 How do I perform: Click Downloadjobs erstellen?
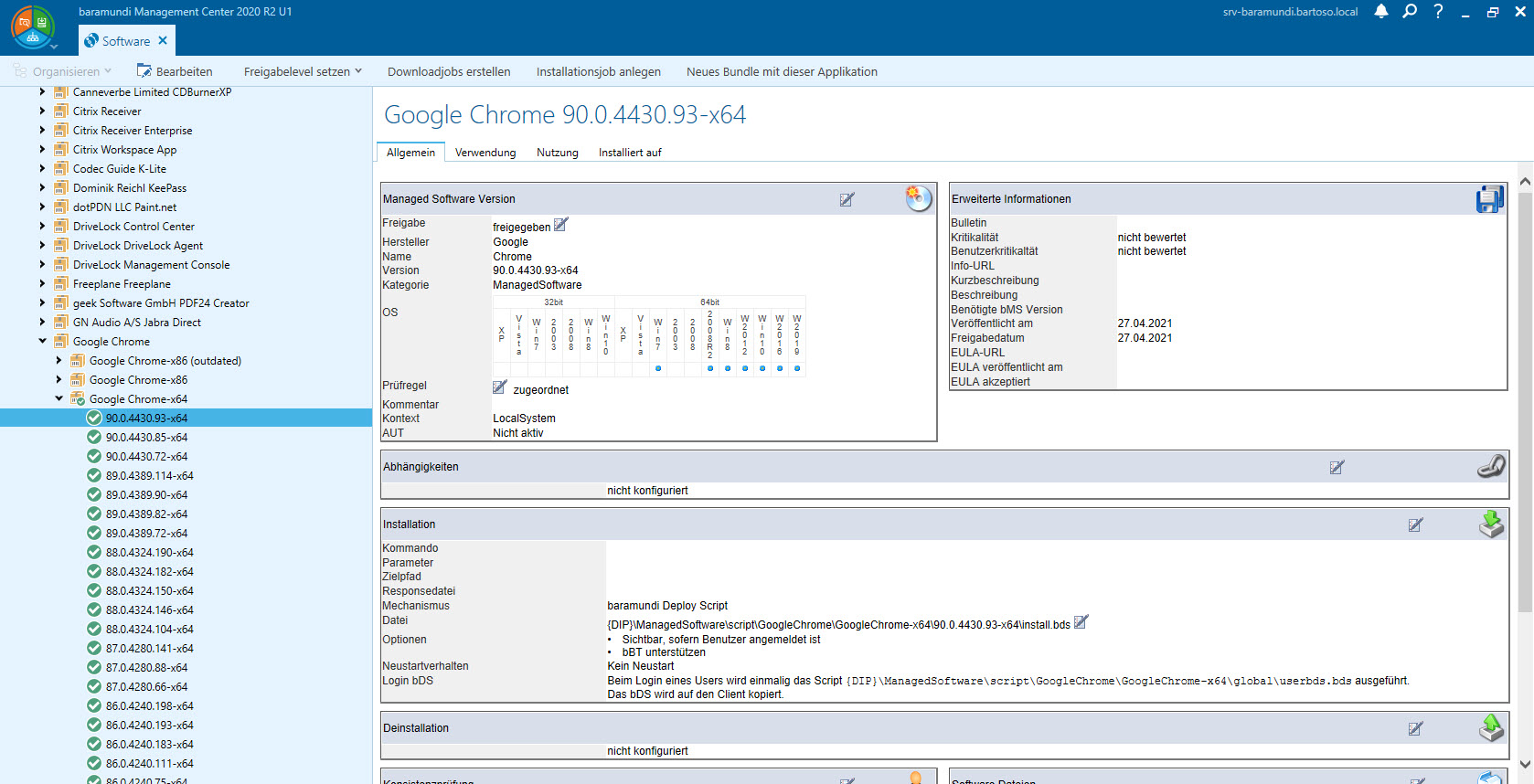(449, 71)
